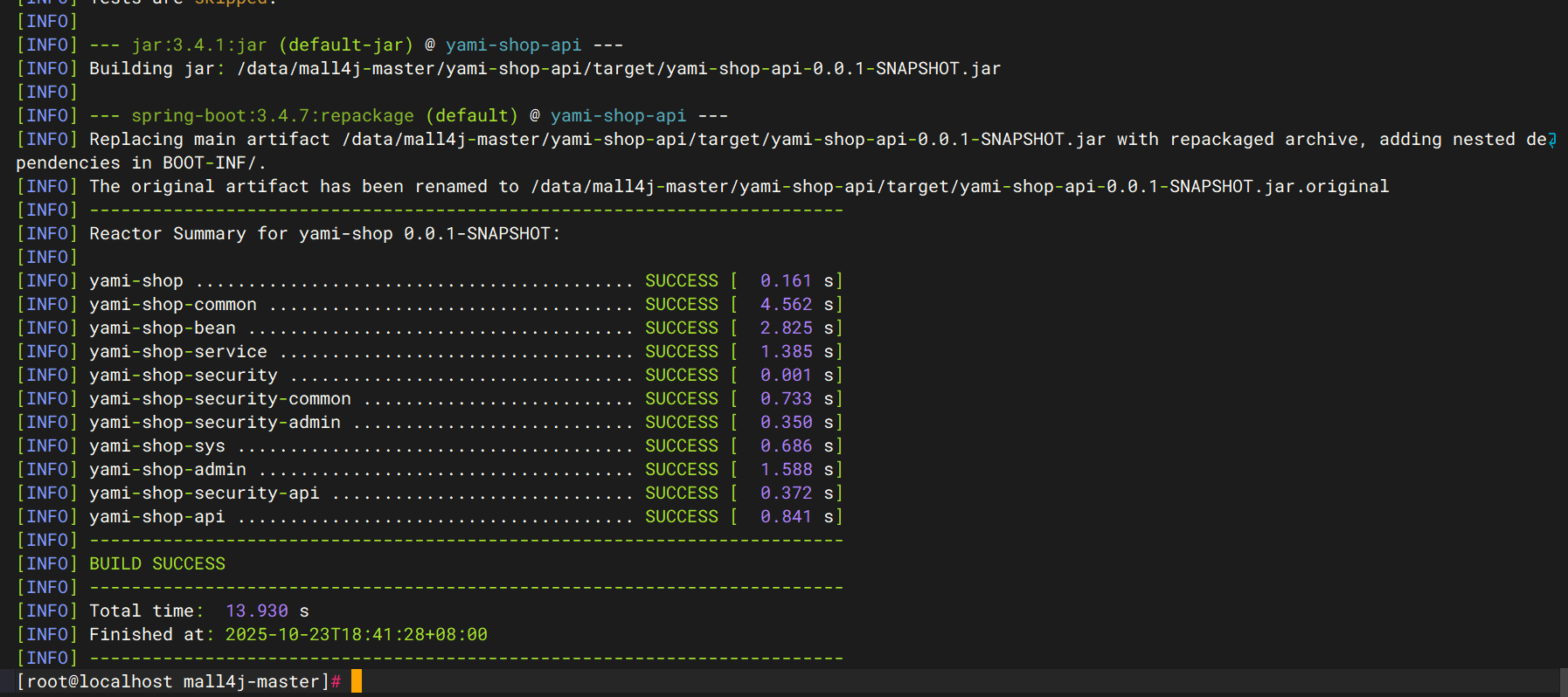Click the path in the Building jar line
Screen dimensions: 1568x697
618,68
